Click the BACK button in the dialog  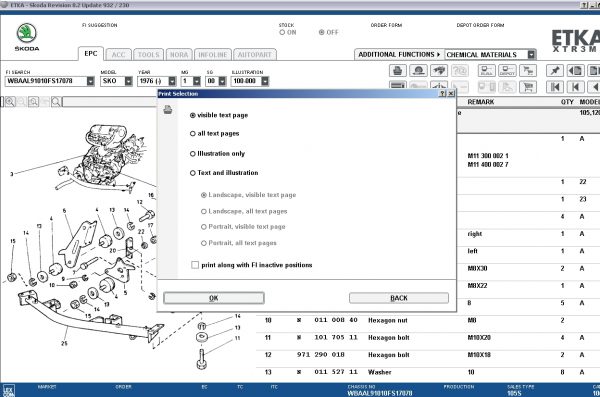pos(399,298)
